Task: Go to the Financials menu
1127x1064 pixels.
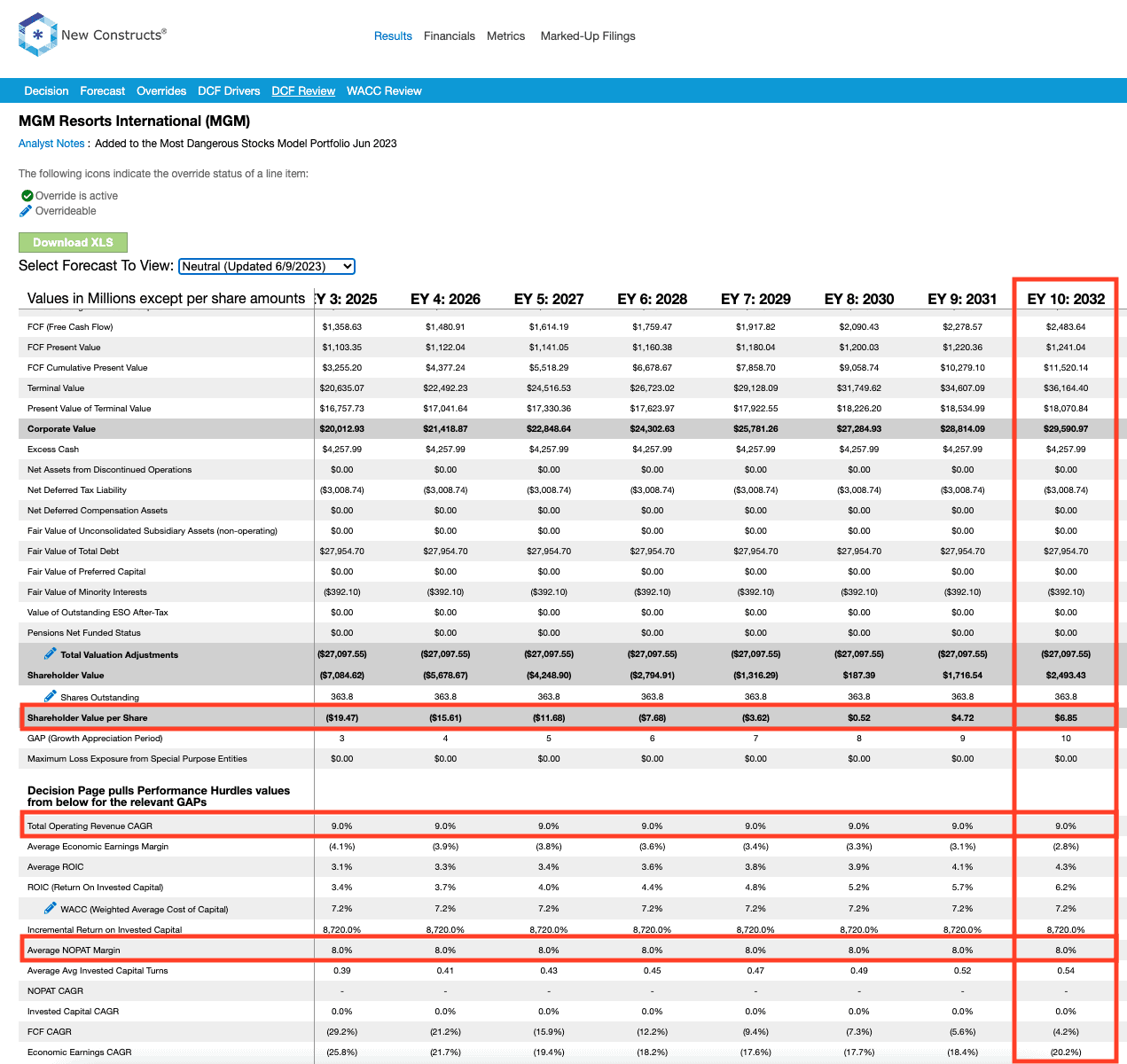Action: (450, 36)
